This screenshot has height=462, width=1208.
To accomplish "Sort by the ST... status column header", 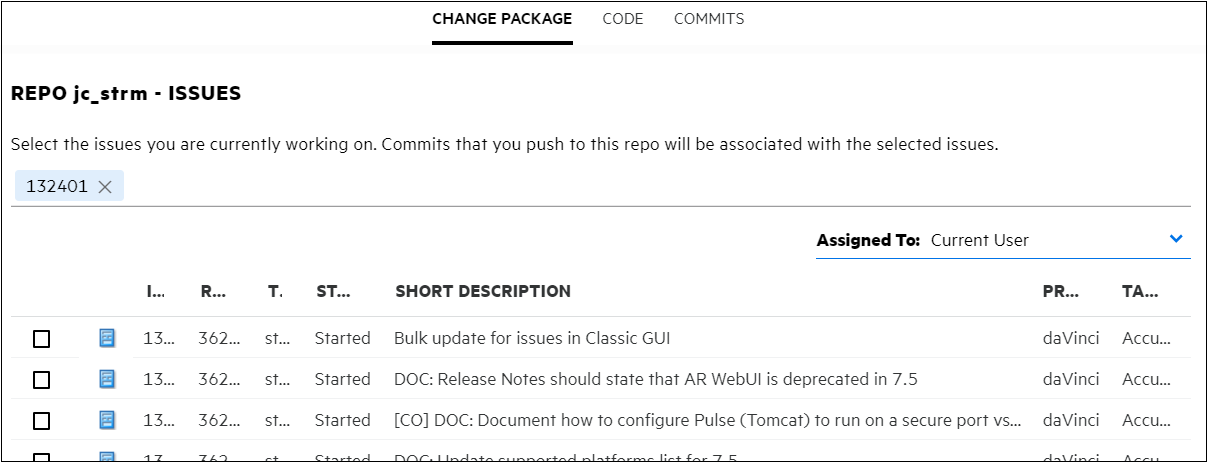I will [x=333, y=292].
